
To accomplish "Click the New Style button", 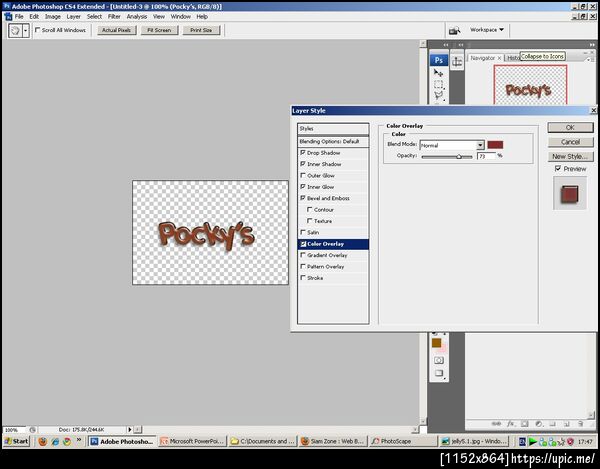I will (x=570, y=156).
